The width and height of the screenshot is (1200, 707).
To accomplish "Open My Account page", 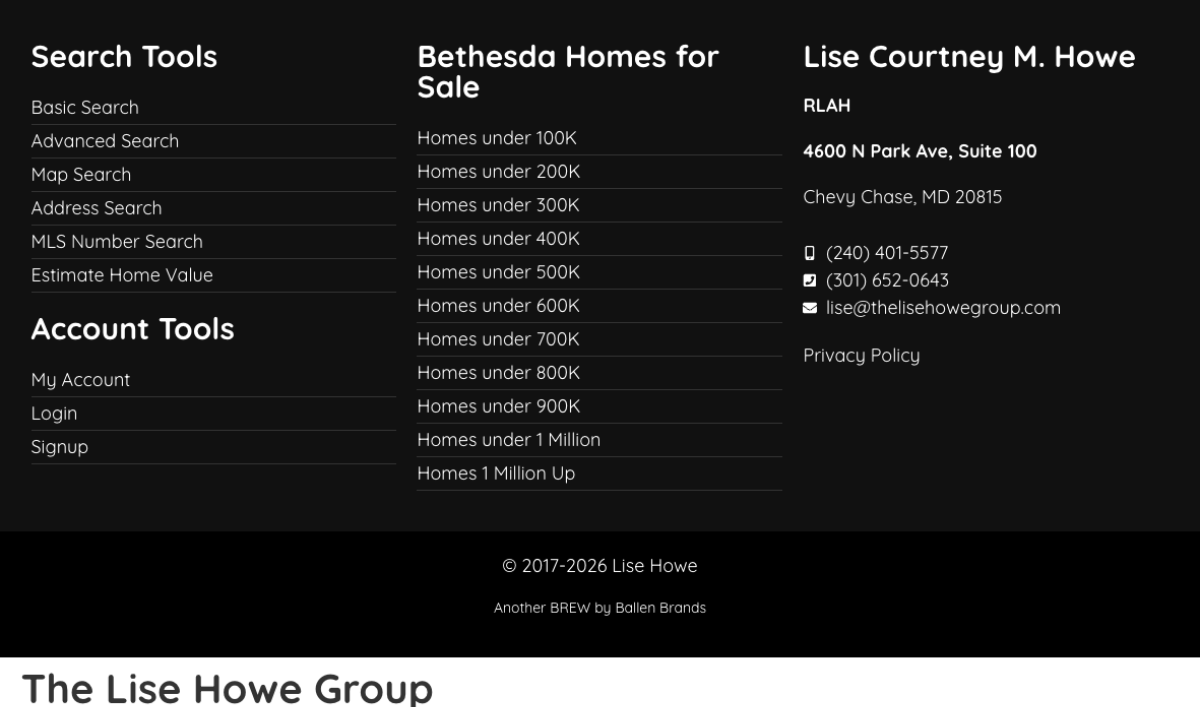I will [80, 380].
